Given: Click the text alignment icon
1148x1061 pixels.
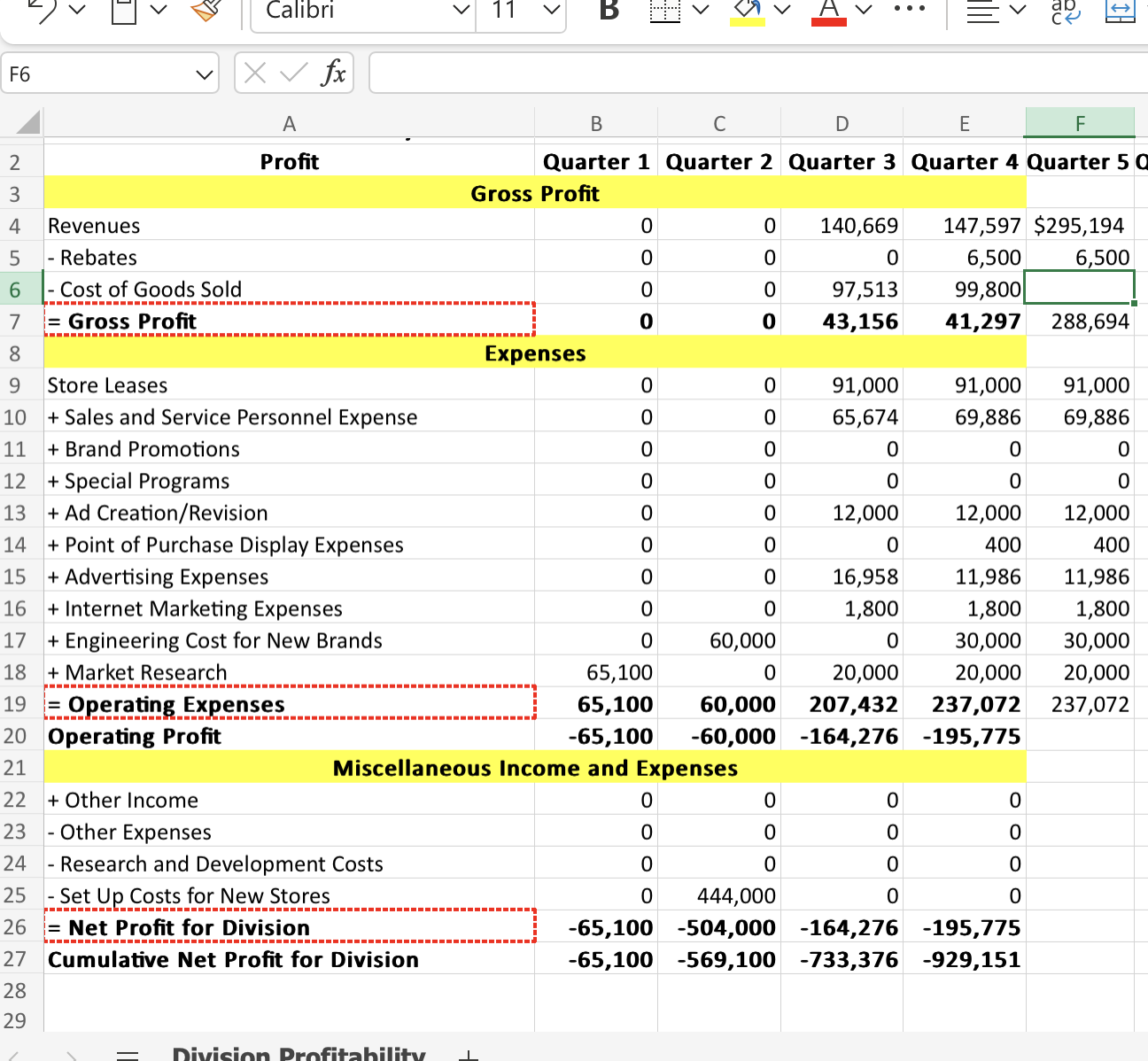Looking at the screenshot, I should (981, 11).
